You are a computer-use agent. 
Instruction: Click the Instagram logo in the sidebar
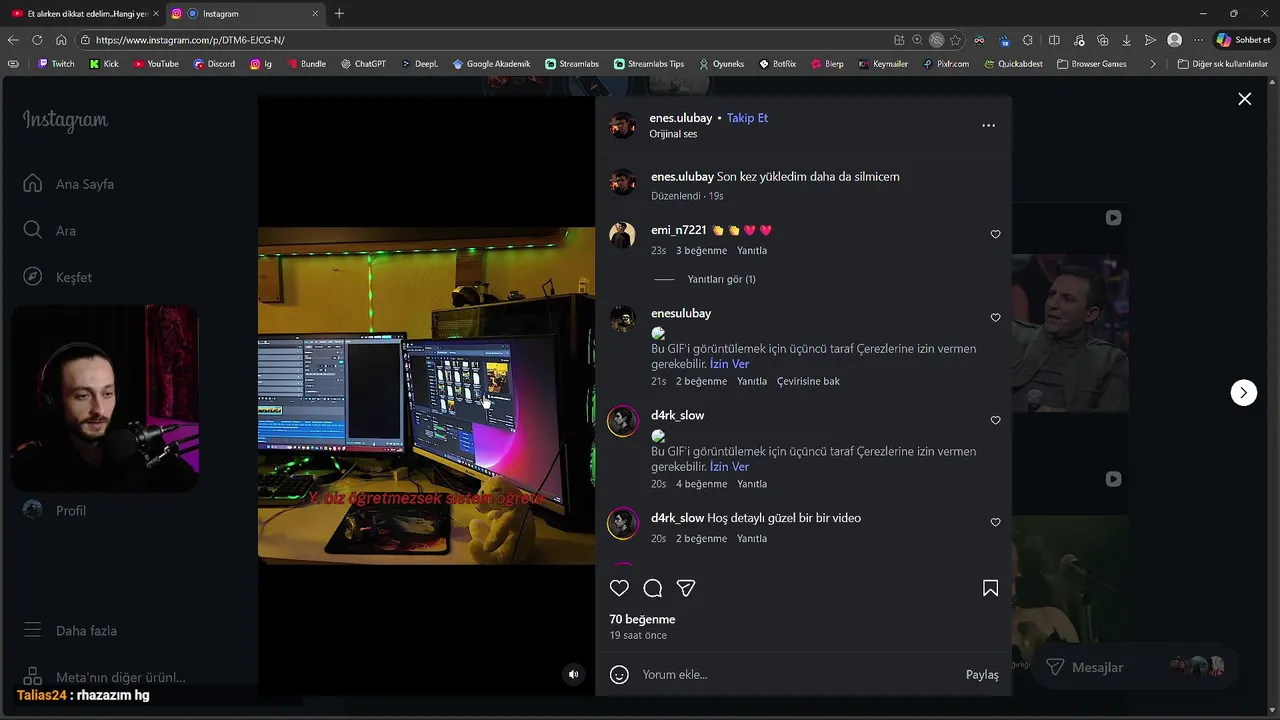65,120
